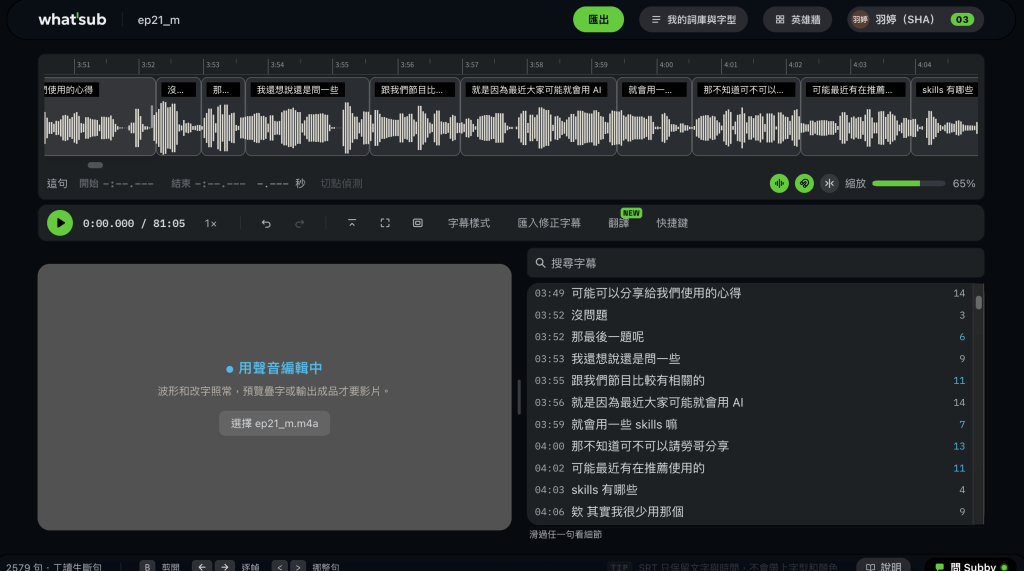Click in the 搜尋字幕 search field
The height and width of the screenshot is (571, 1024).
[756, 263]
